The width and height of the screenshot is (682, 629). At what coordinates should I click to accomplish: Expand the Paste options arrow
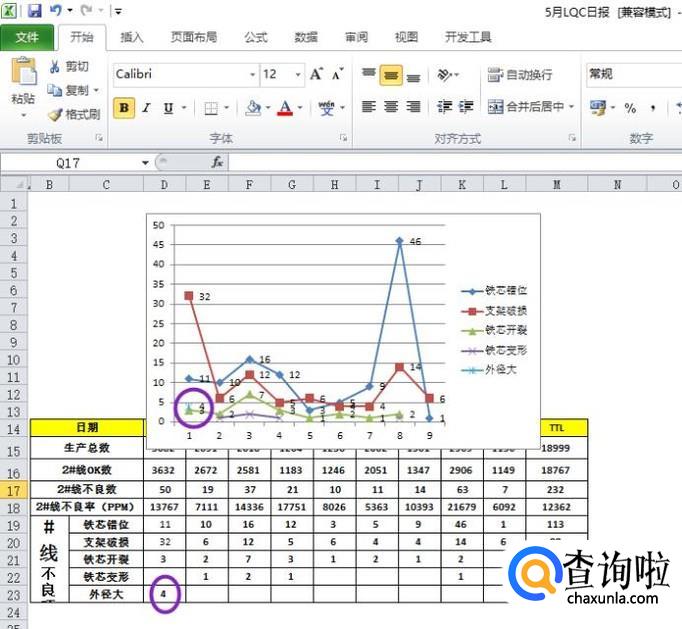tap(23, 115)
